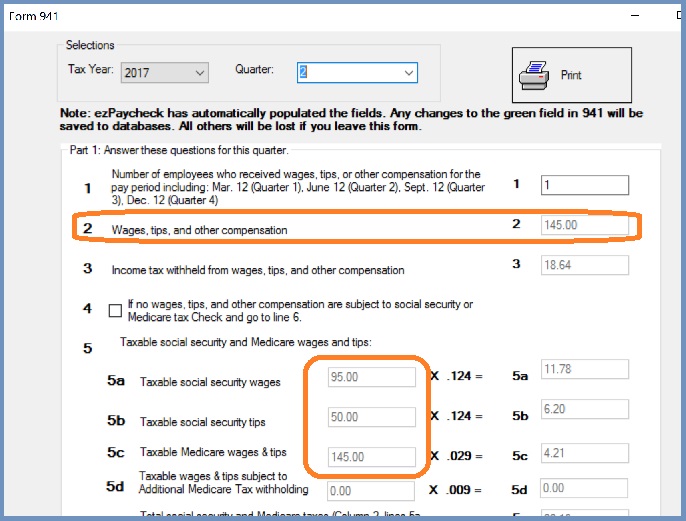Click taxable social security wages field 95.00
The width and height of the screenshot is (686, 521).
pos(371,377)
